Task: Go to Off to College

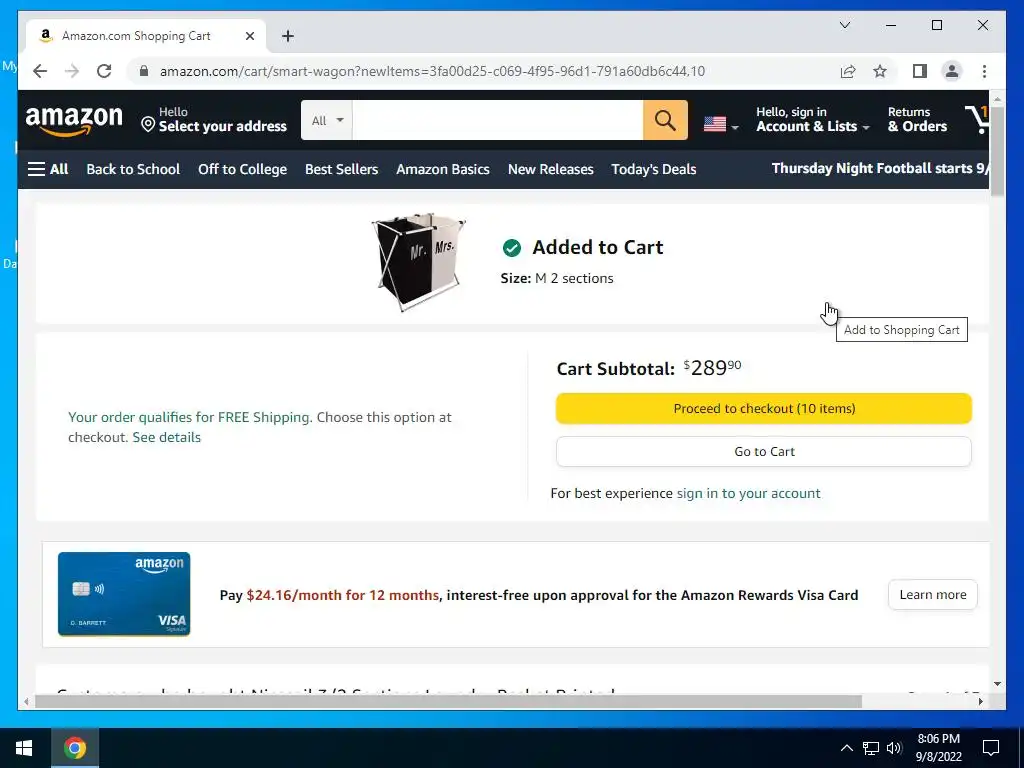Action: [242, 169]
